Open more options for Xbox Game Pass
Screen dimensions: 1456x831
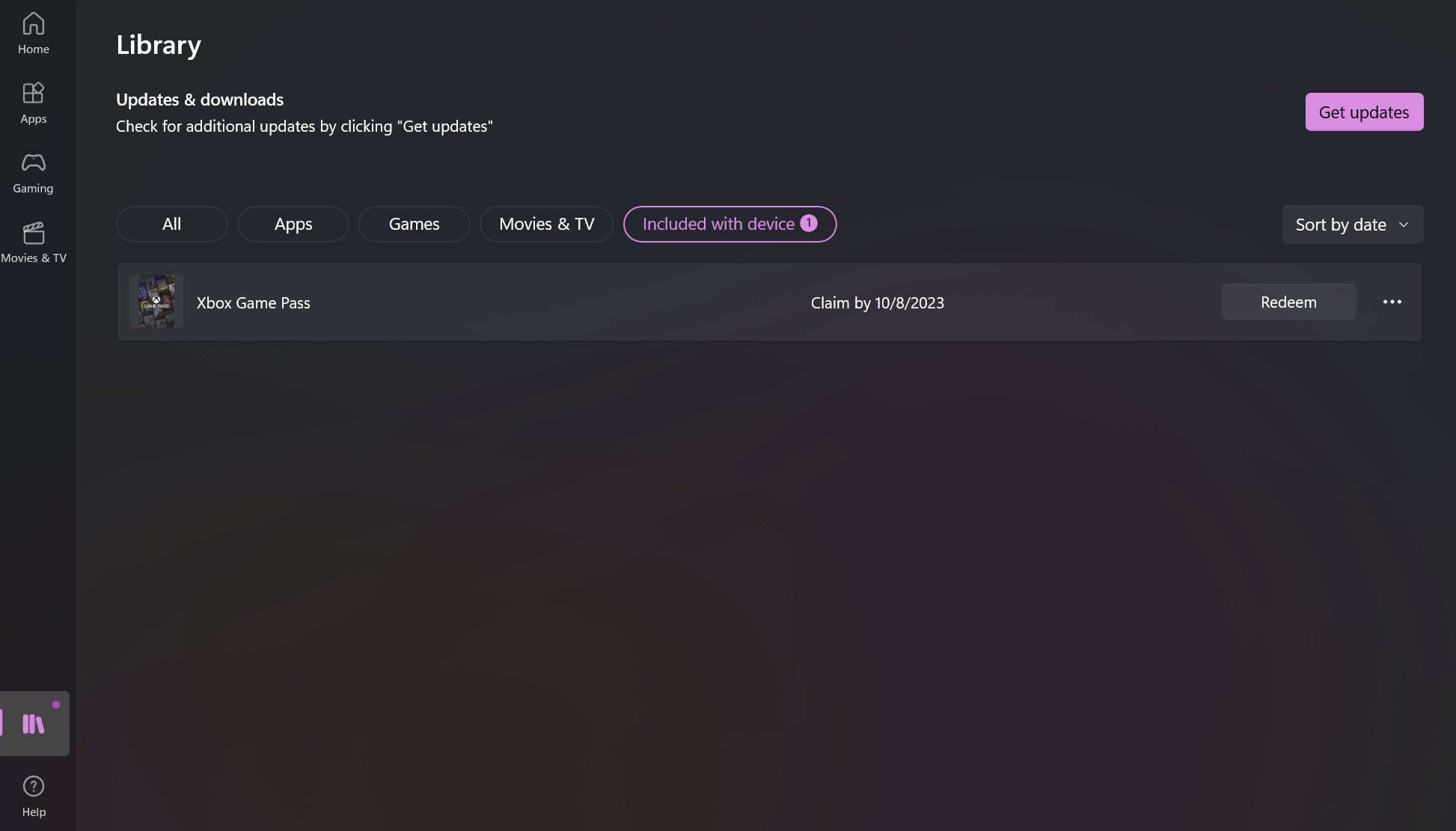coord(1392,302)
